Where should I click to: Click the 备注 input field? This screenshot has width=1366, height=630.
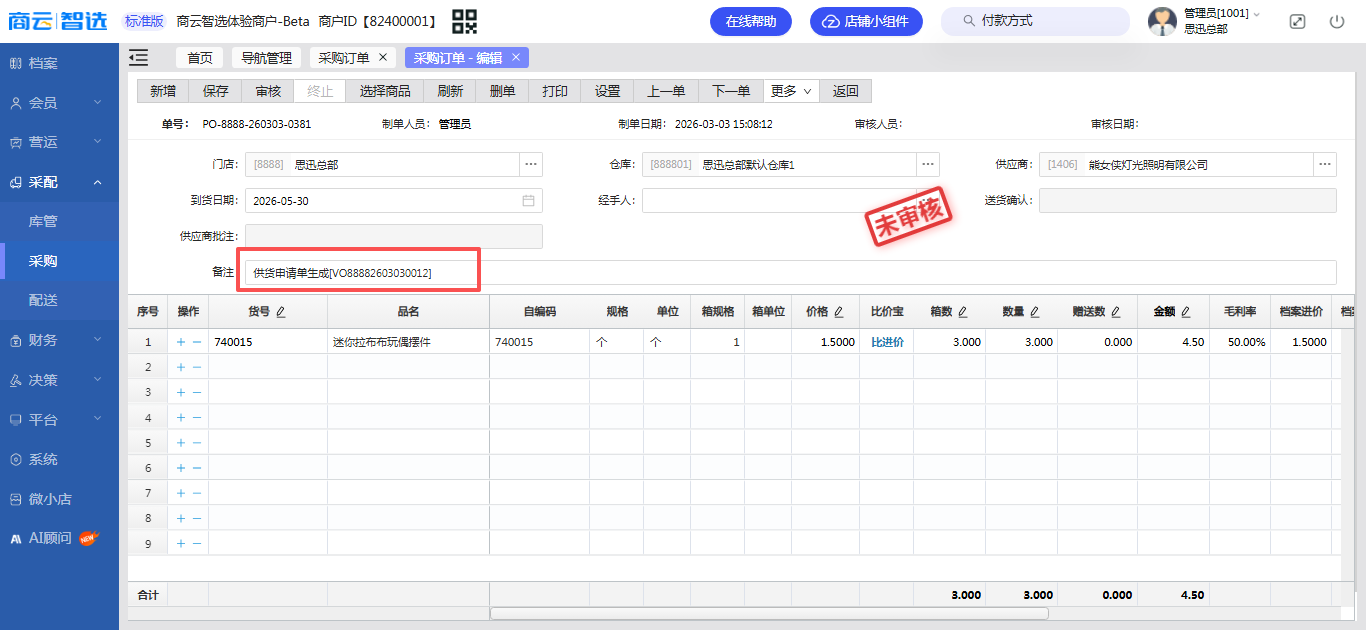tap(790, 272)
